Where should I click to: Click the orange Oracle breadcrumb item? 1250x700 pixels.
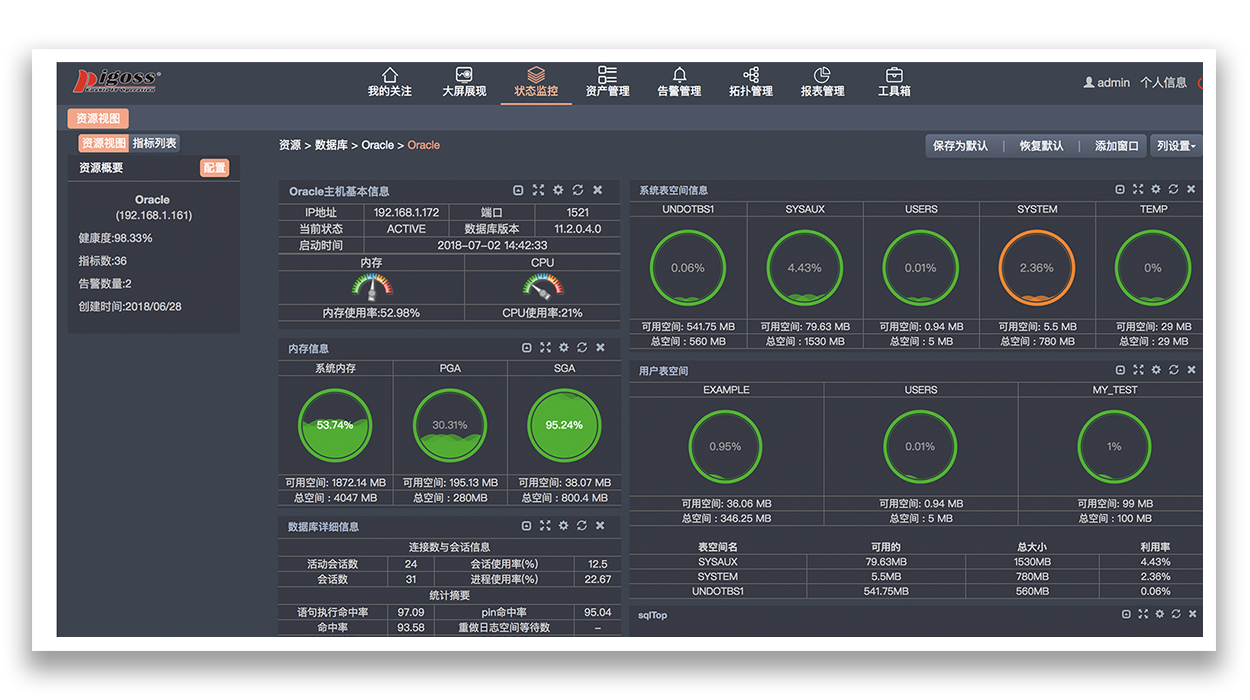point(423,145)
